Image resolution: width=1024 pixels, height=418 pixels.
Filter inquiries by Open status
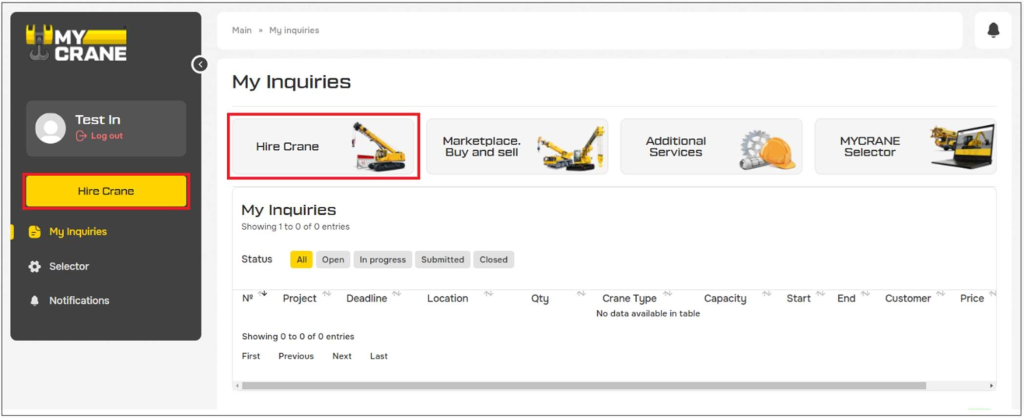click(333, 259)
